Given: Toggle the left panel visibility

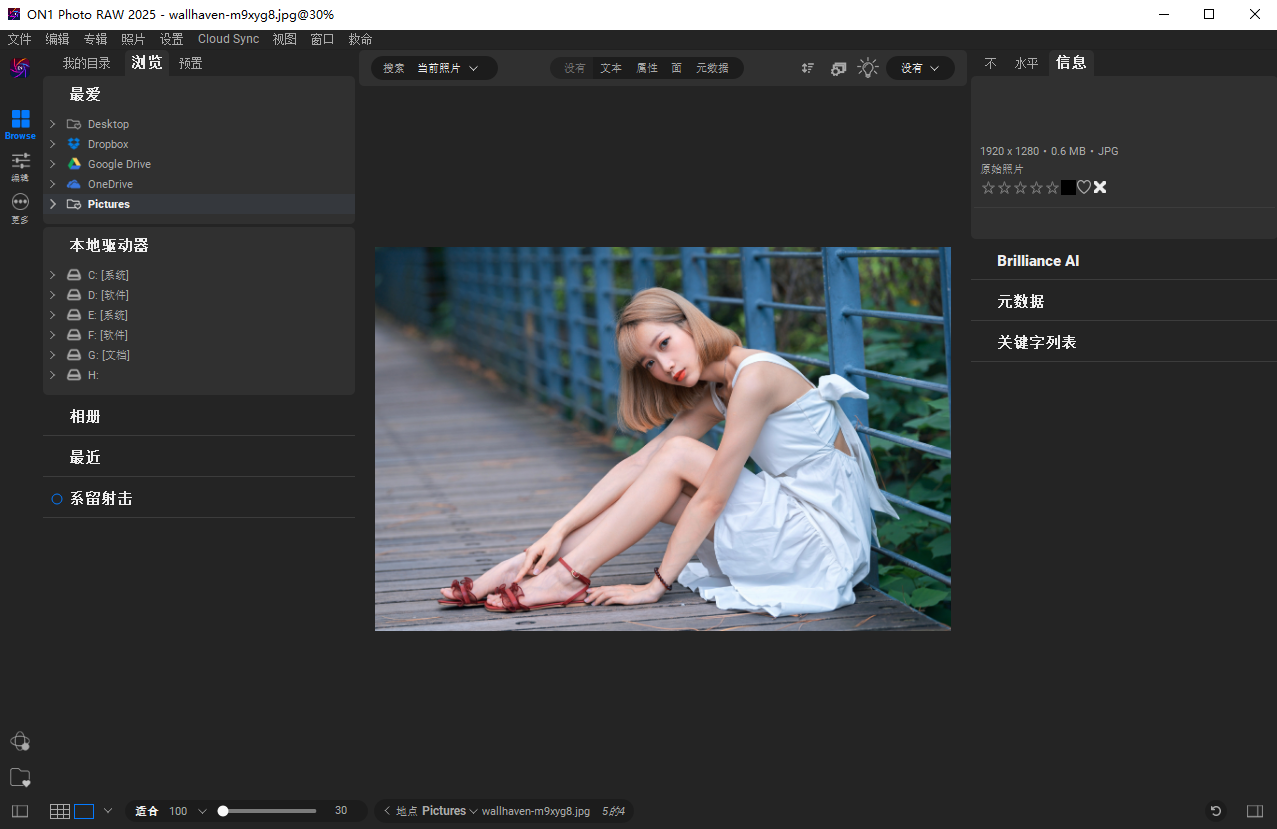Looking at the screenshot, I should 20,811.
